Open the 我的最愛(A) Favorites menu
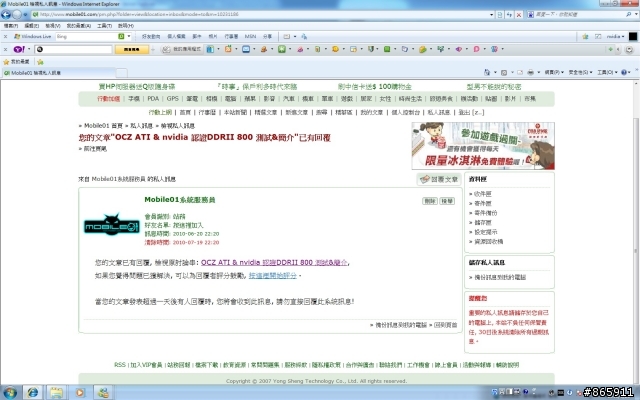 tap(78, 26)
